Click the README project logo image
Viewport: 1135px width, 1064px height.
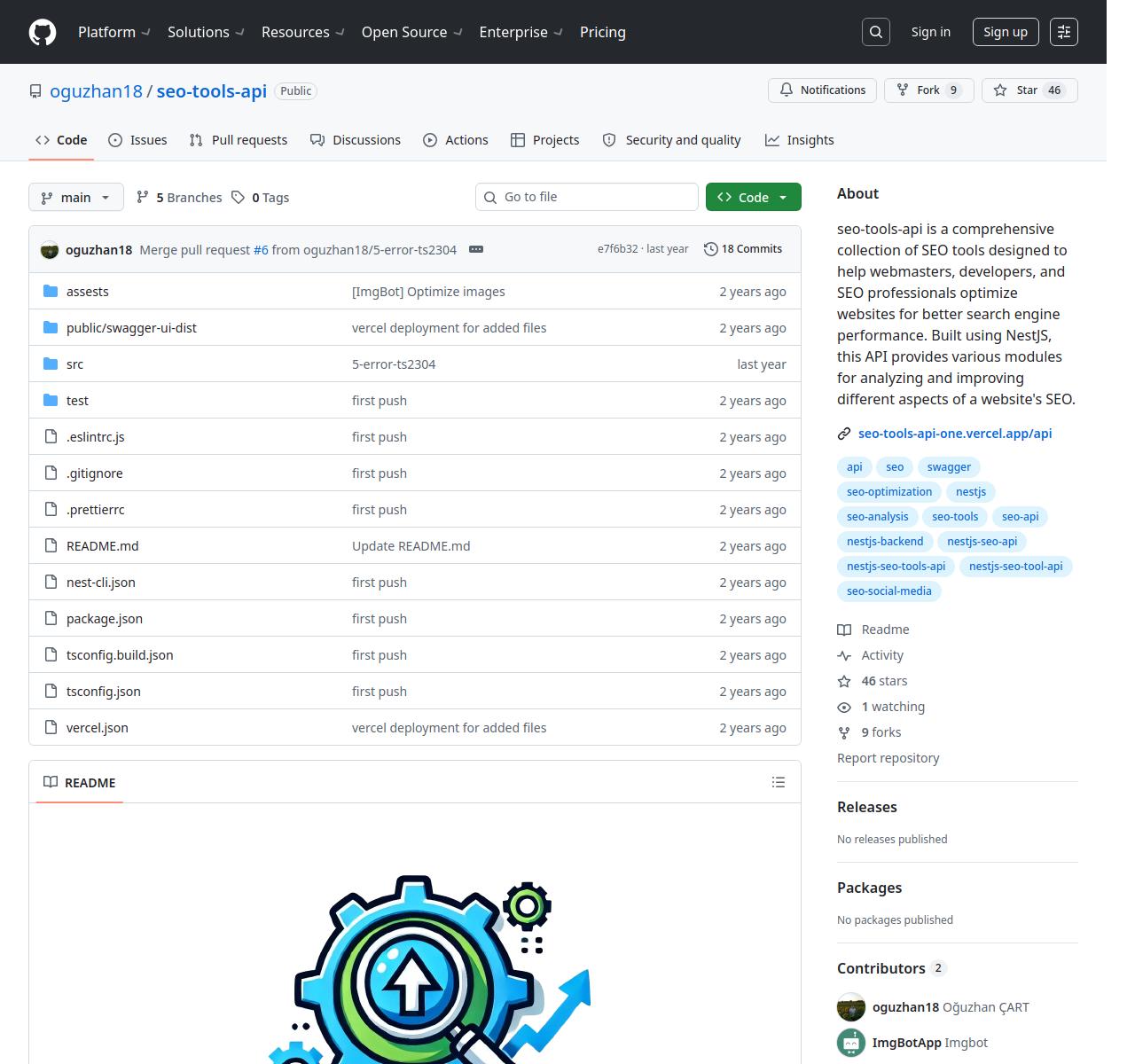point(429,969)
